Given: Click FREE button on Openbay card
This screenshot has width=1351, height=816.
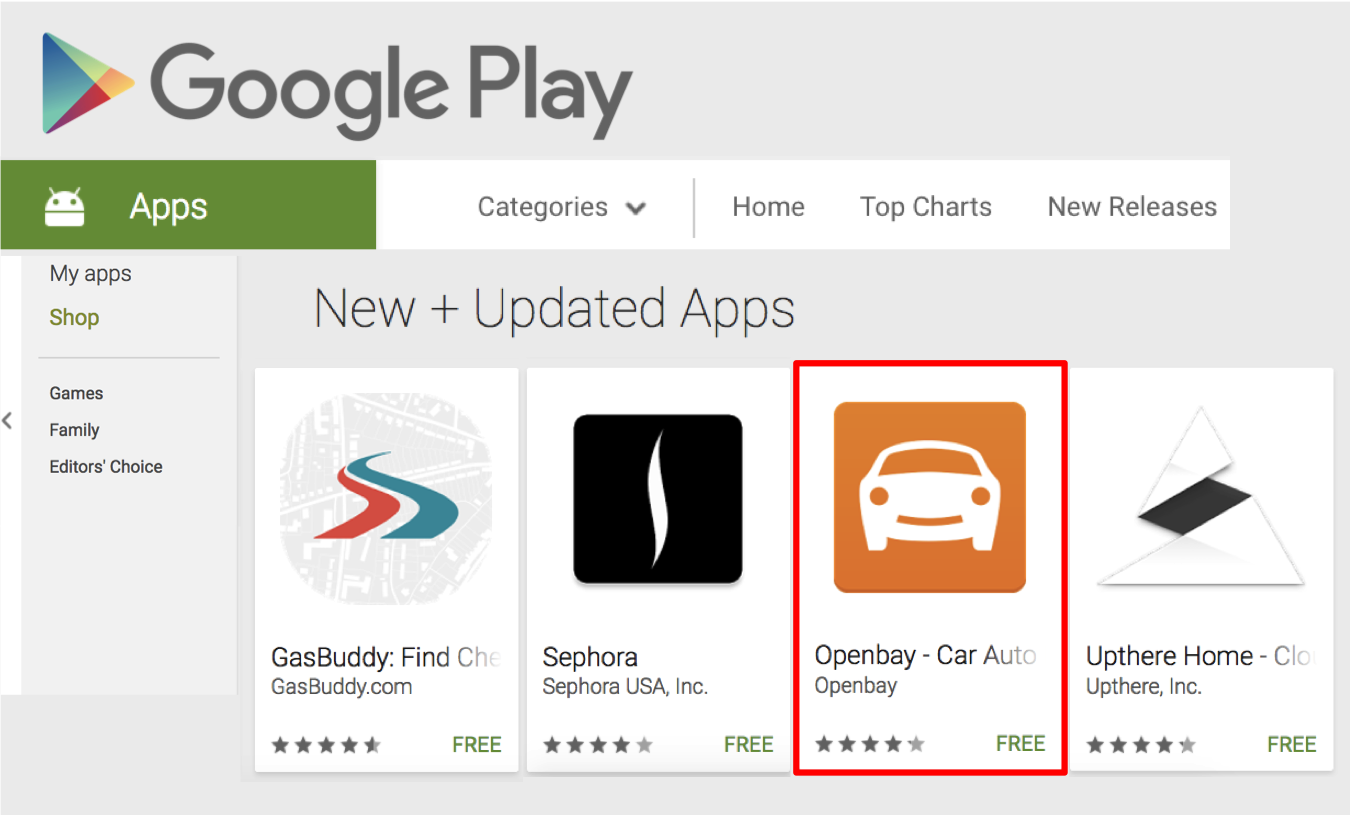Looking at the screenshot, I should tap(1021, 744).
